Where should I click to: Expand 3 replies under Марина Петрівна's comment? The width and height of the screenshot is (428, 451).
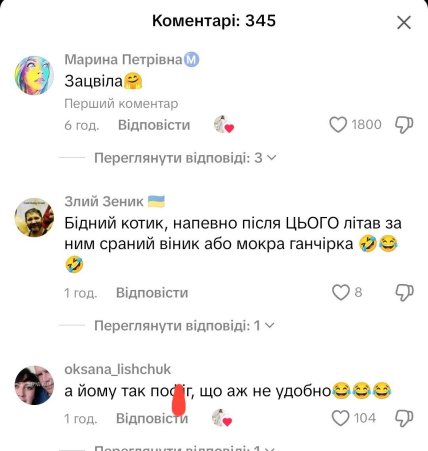[185, 158]
